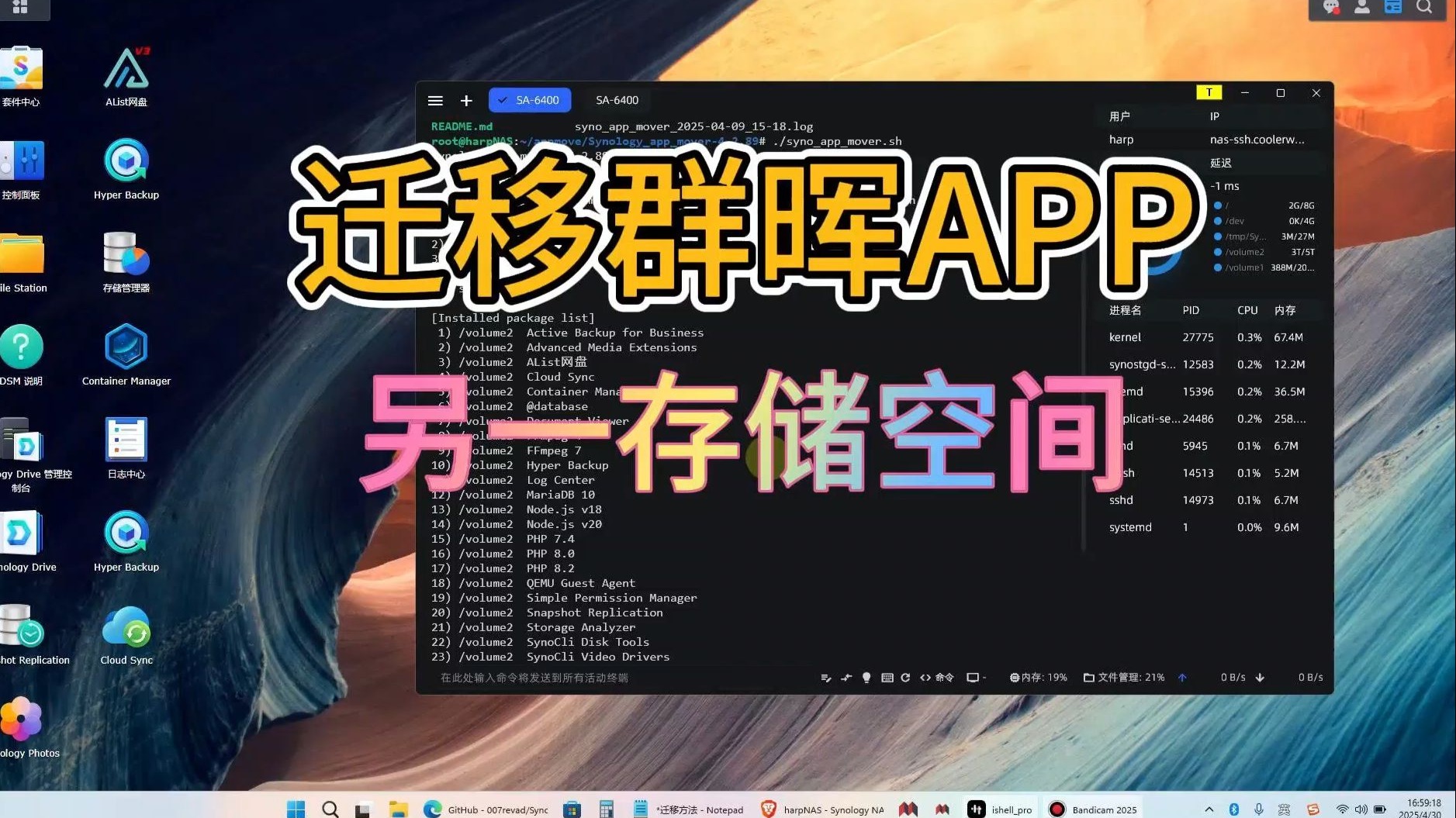1456x818 pixels.
Task: Click the /volume2 3T/5T disk usage entry
Action: coord(1264,252)
